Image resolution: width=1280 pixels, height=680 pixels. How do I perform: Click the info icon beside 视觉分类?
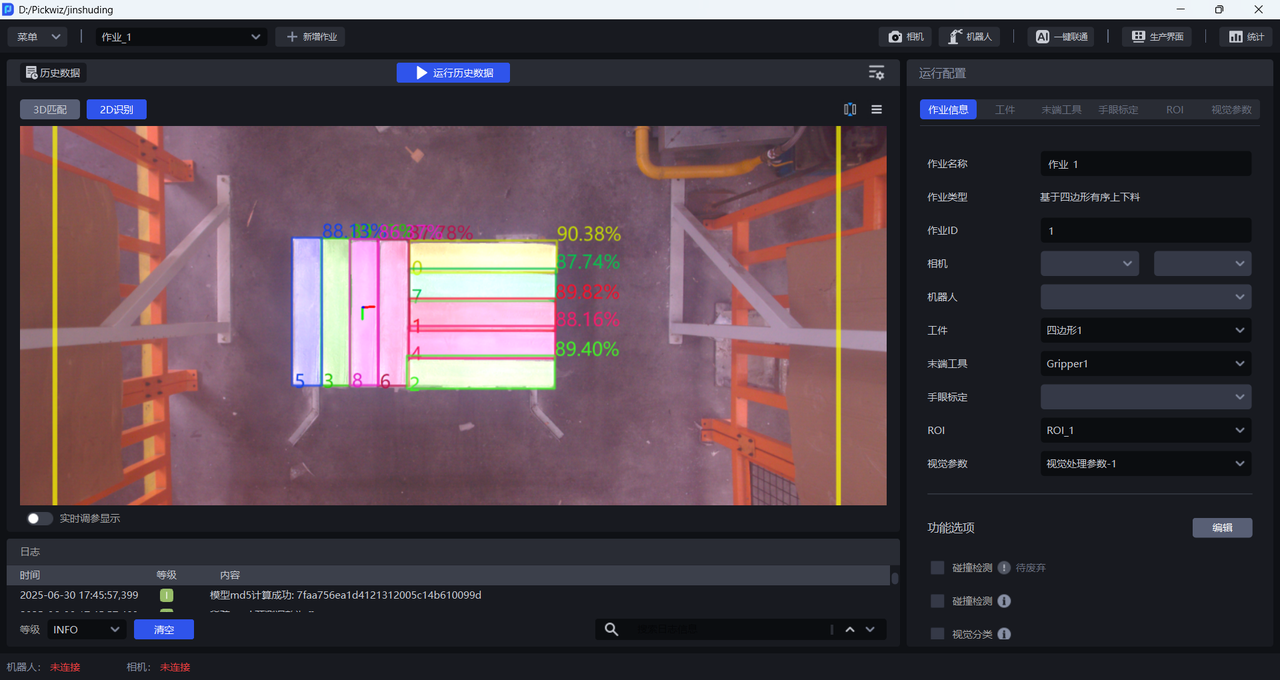(1004, 634)
